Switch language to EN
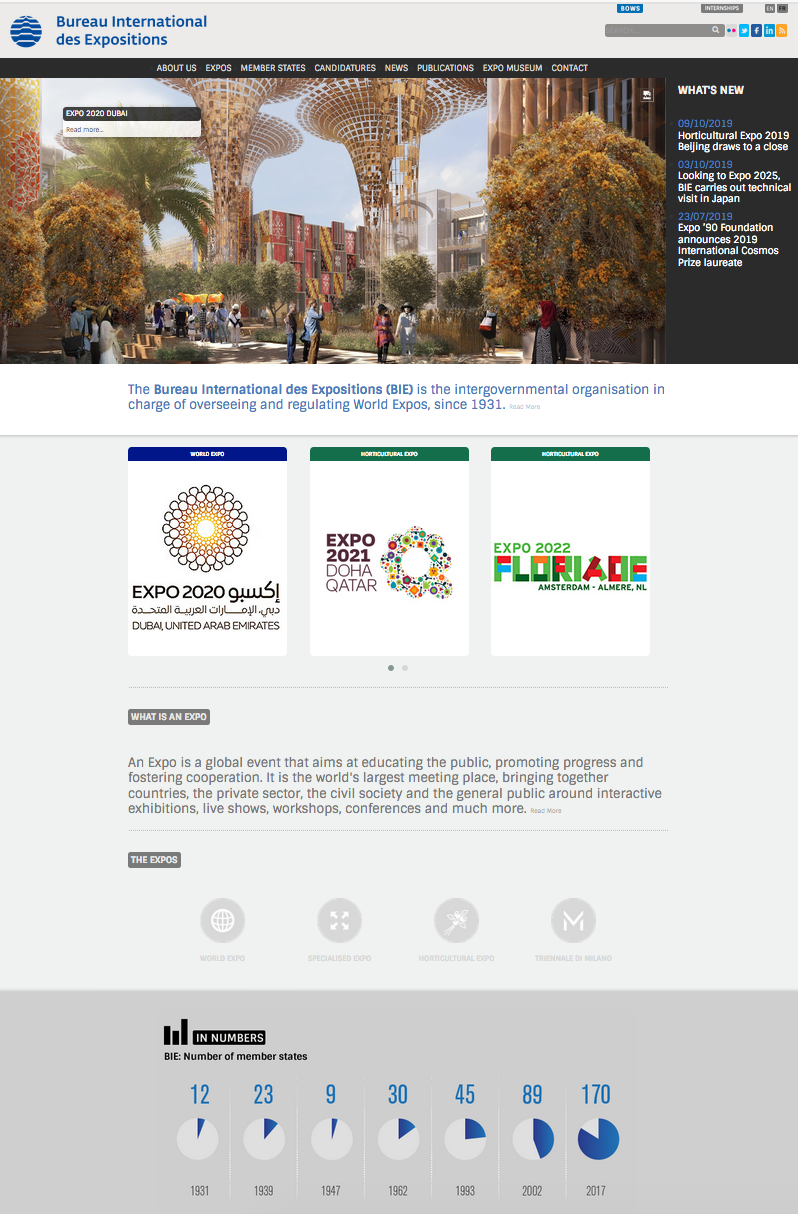 769,8
